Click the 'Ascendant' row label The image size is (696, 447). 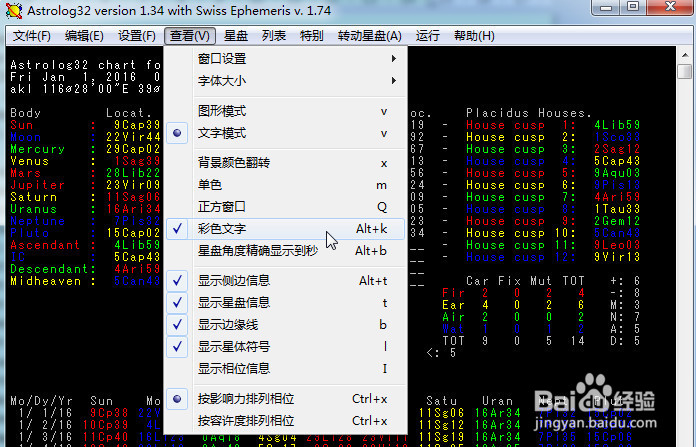point(45,245)
